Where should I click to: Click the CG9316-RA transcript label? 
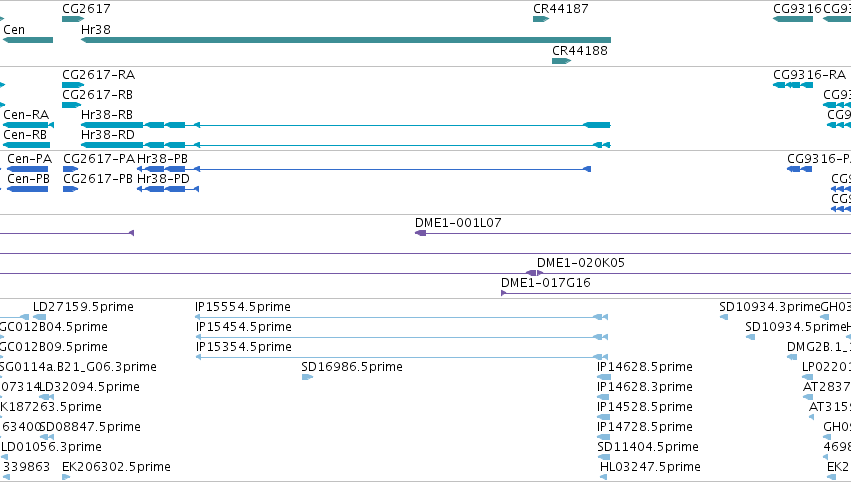tap(809, 74)
